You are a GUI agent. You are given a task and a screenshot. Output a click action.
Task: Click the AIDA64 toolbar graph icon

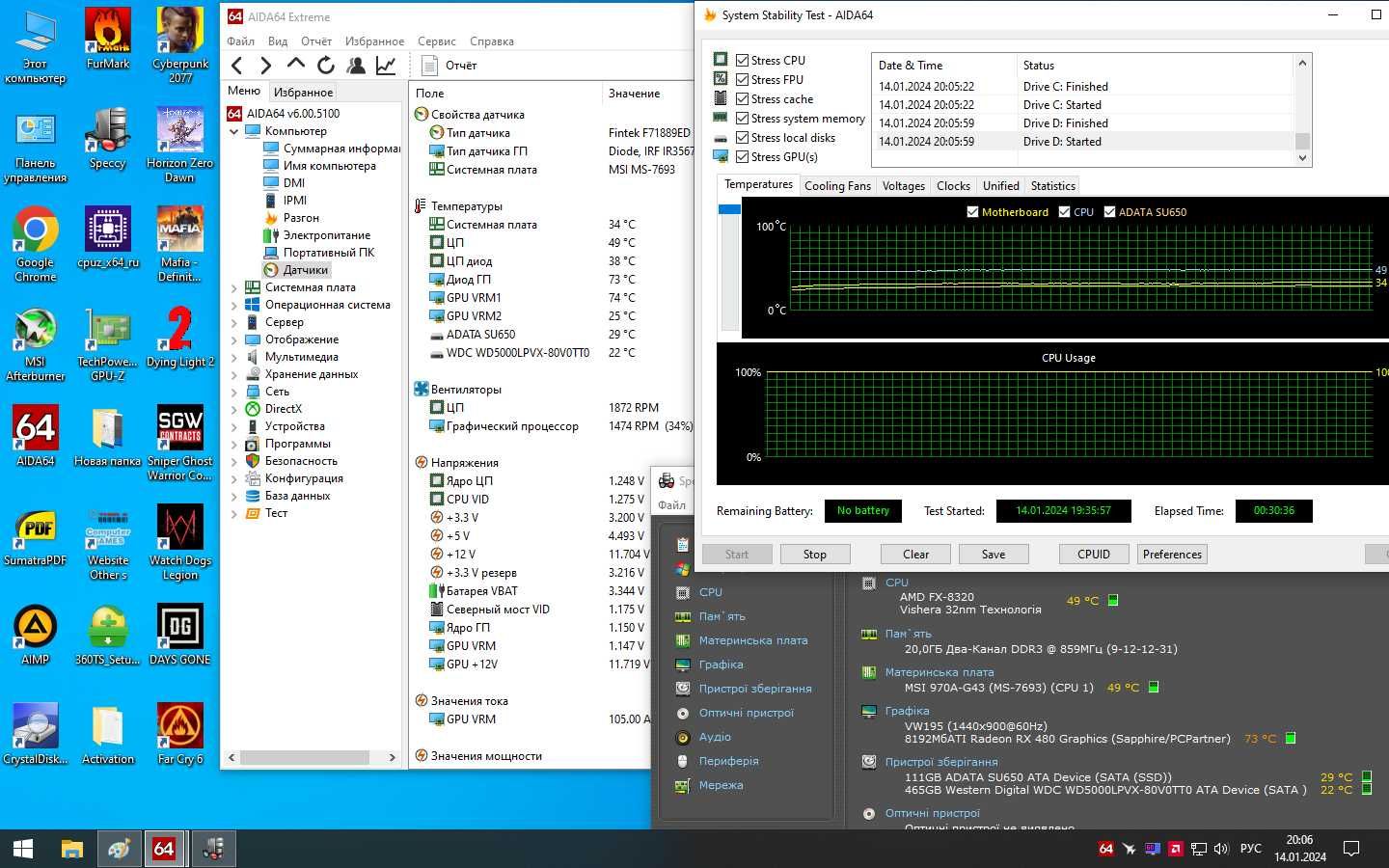click(386, 66)
